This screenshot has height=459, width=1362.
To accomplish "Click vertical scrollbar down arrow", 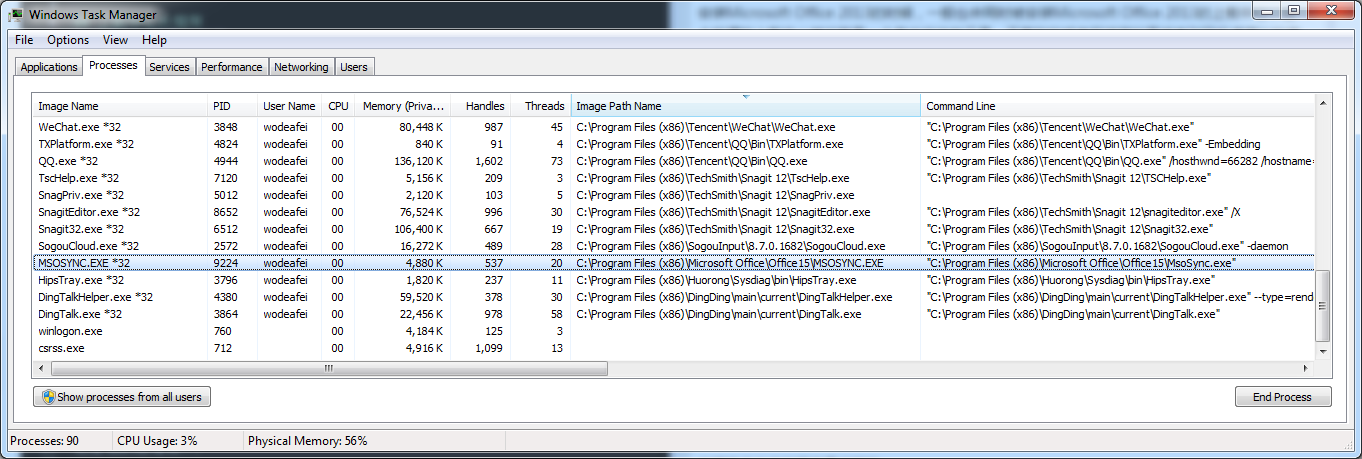I will pos(1322,351).
